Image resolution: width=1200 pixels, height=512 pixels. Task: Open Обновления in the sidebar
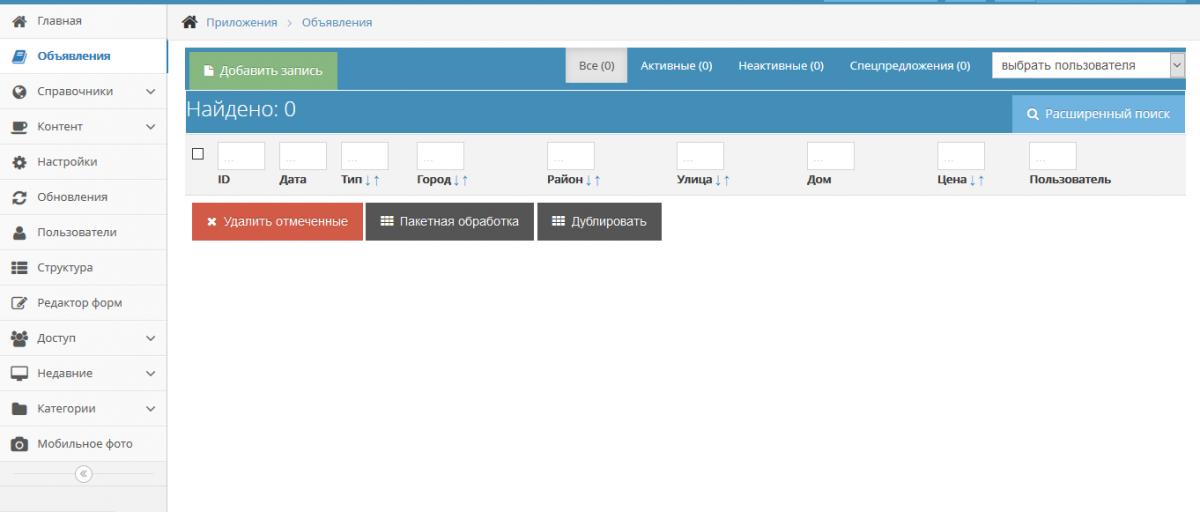[x=84, y=197]
